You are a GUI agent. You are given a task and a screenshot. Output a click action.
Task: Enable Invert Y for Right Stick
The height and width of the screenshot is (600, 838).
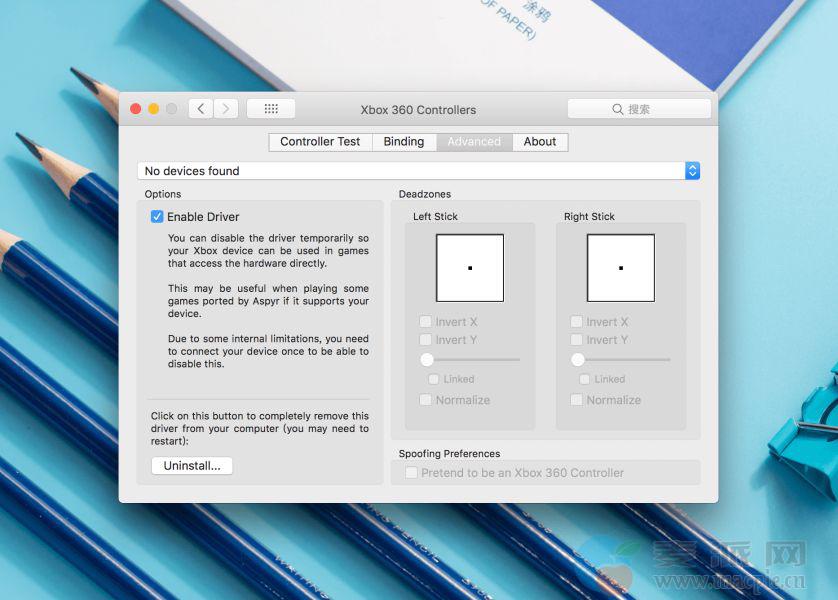click(577, 340)
